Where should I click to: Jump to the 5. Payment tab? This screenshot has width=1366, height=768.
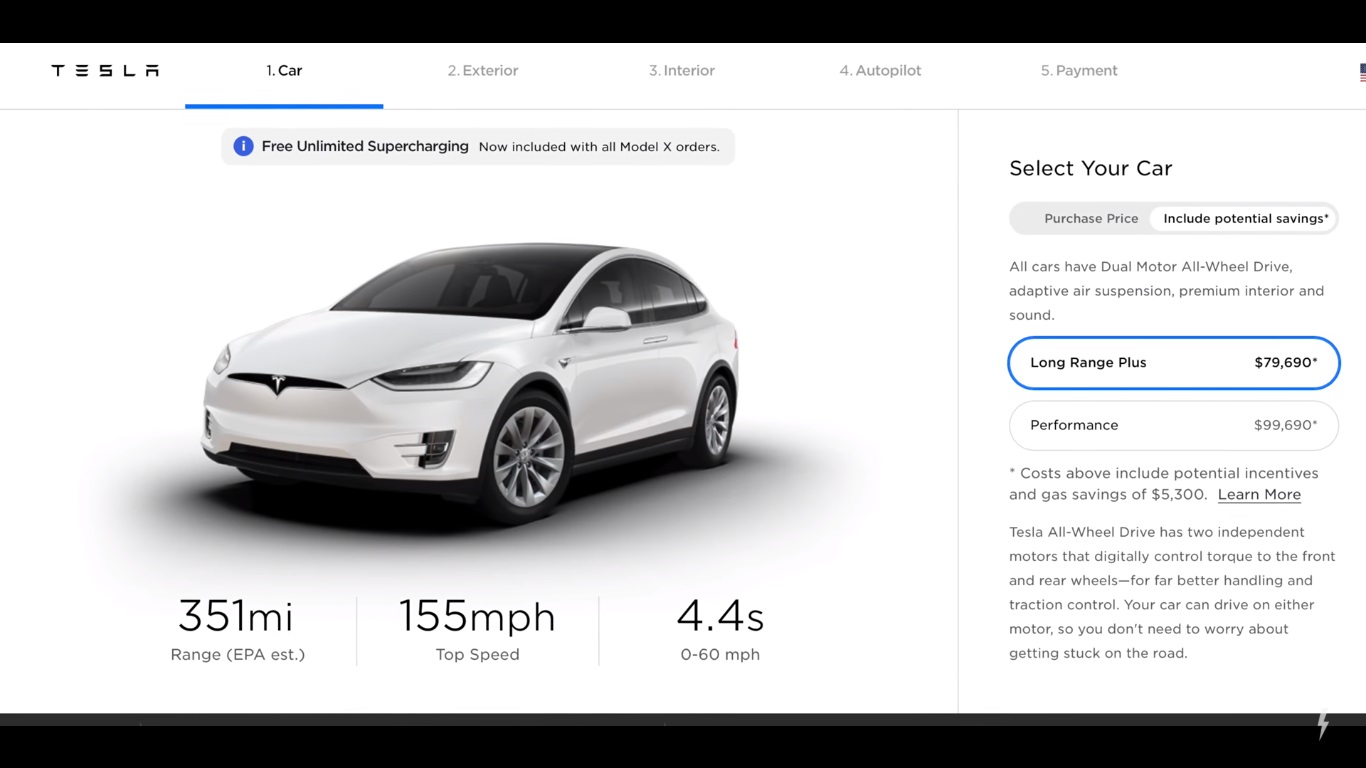pos(1079,71)
